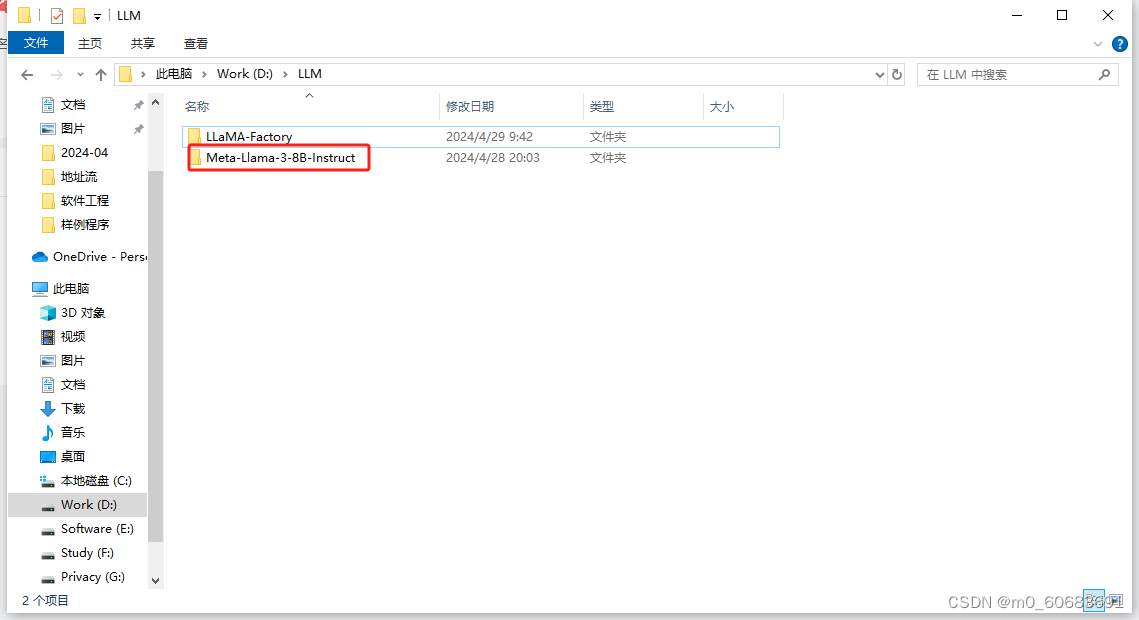The image size is (1139, 620).
Task: Open the 文件 ribbon tab
Action: coord(36,43)
